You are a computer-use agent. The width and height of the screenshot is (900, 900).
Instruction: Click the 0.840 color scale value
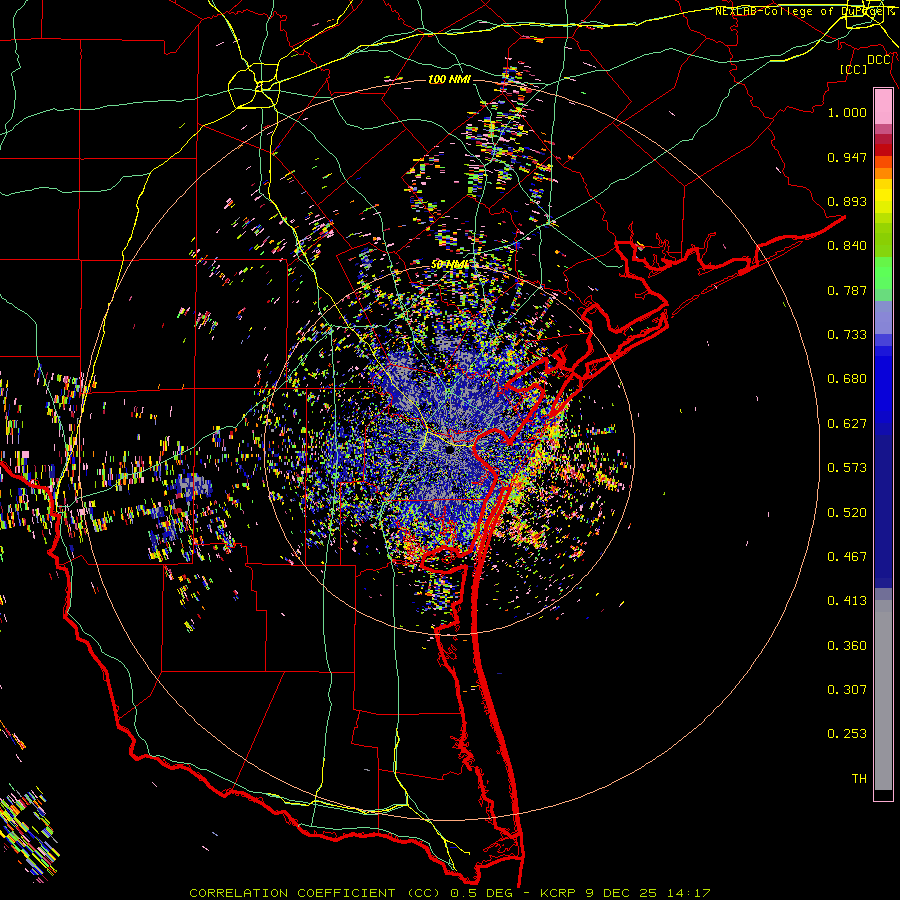(847, 246)
